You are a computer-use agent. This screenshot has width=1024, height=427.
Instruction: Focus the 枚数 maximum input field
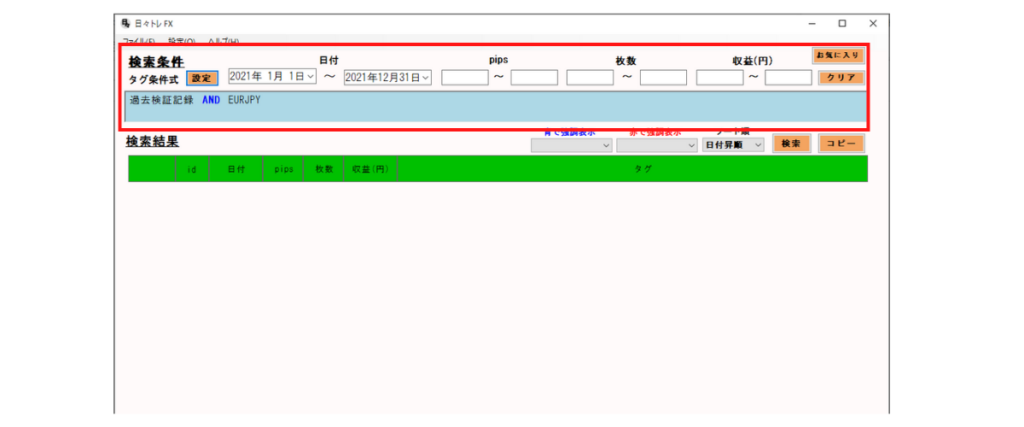click(664, 78)
